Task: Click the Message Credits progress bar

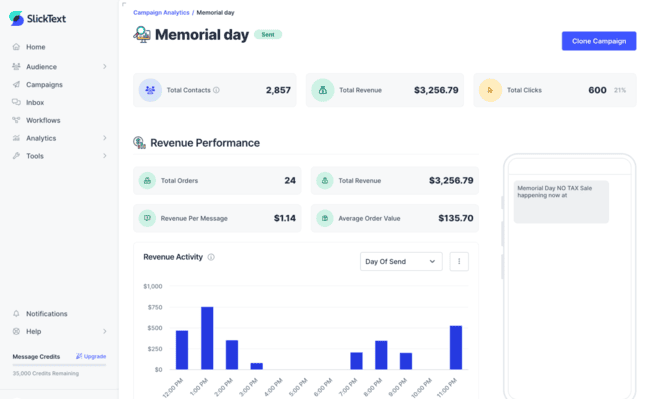Action: tap(59, 365)
